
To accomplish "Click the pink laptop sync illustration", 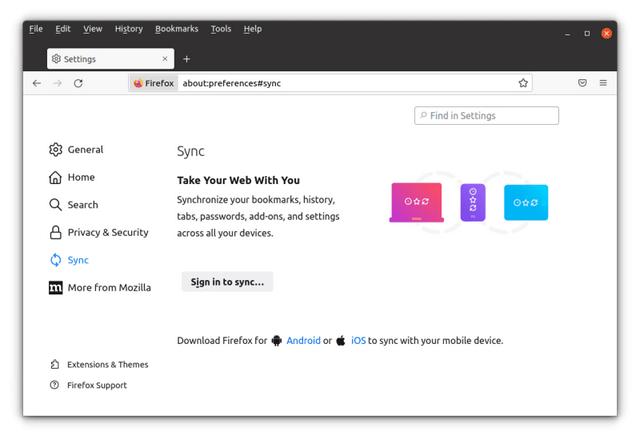I will [416, 202].
